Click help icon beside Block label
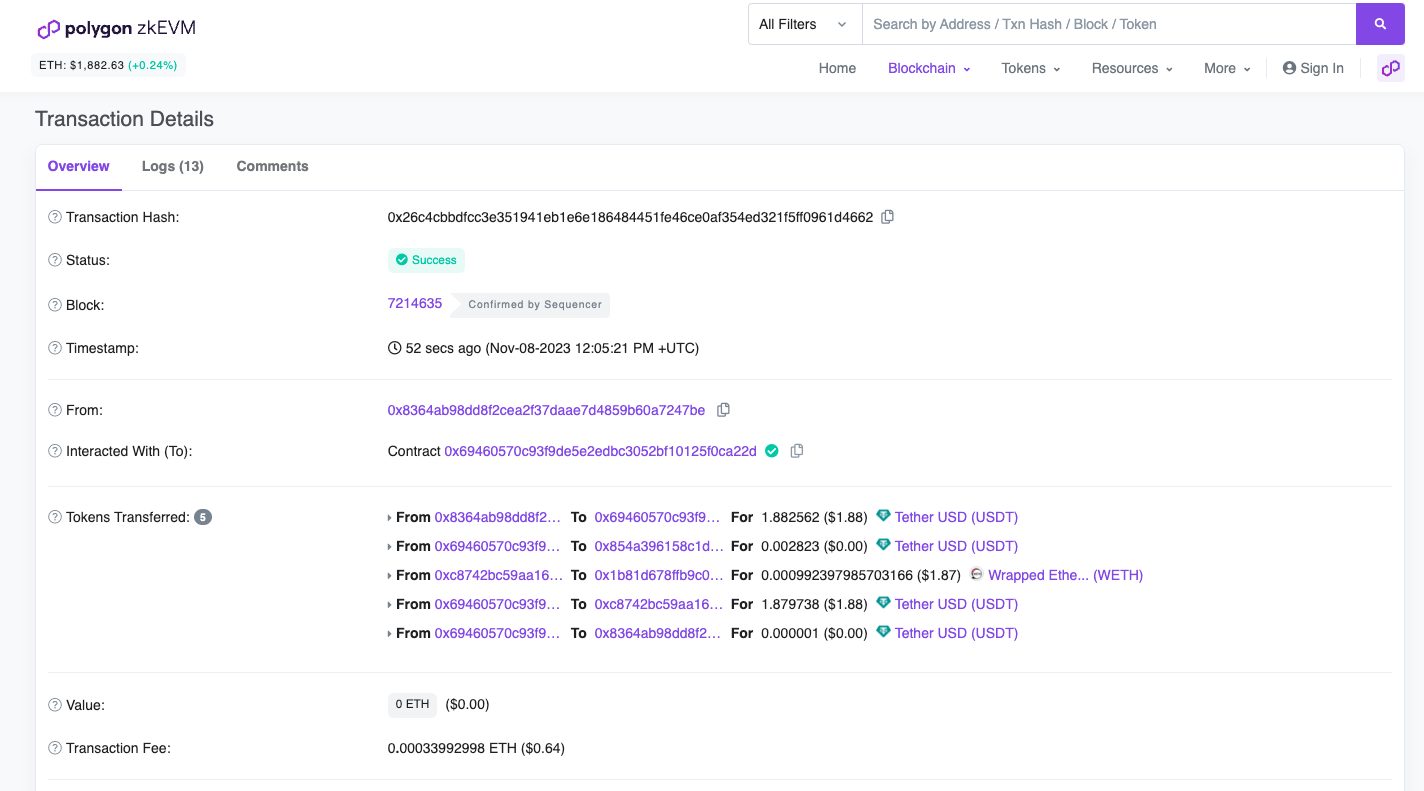The width and height of the screenshot is (1424, 791). [55, 305]
